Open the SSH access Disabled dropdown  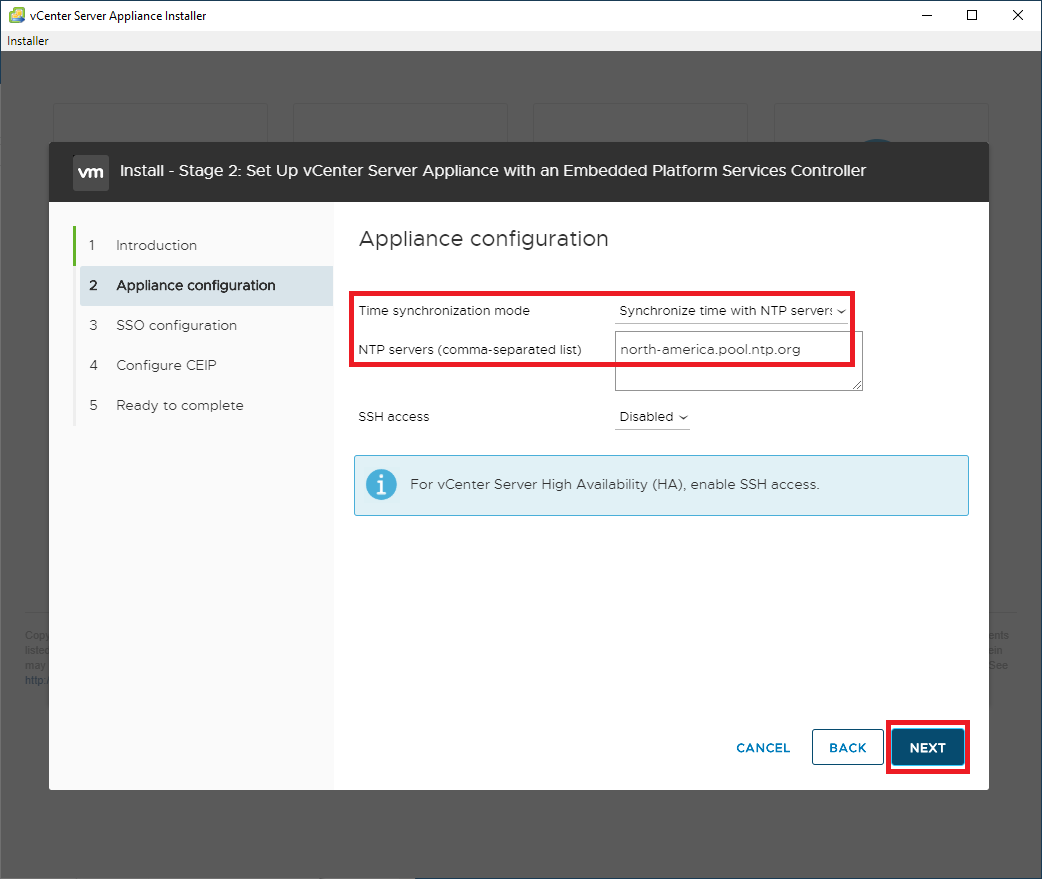(x=653, y=417)
